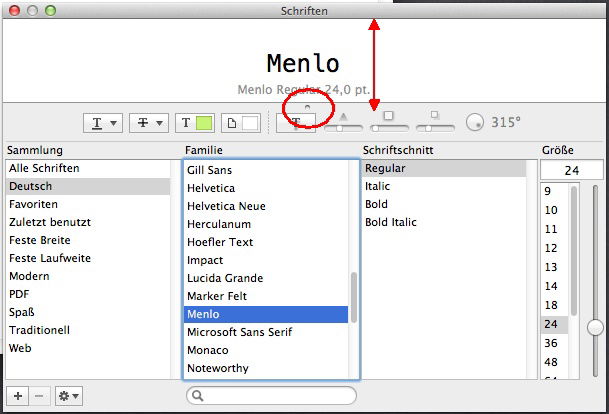Adjust the shadow offset slider
Screen dimensions: 609x414
[x=435, y=127]
